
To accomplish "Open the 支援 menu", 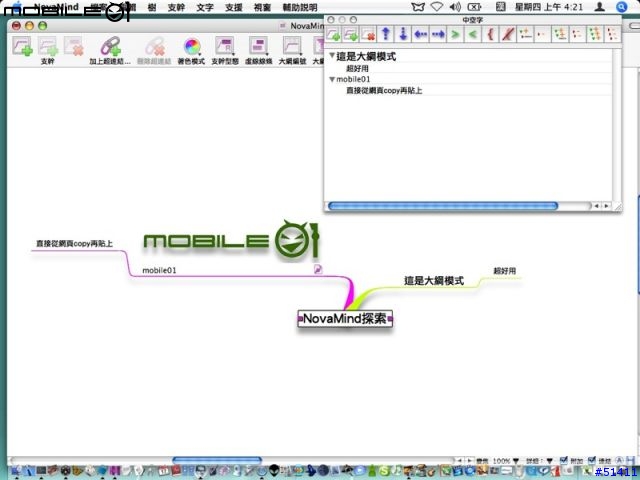I will [234, 7].
